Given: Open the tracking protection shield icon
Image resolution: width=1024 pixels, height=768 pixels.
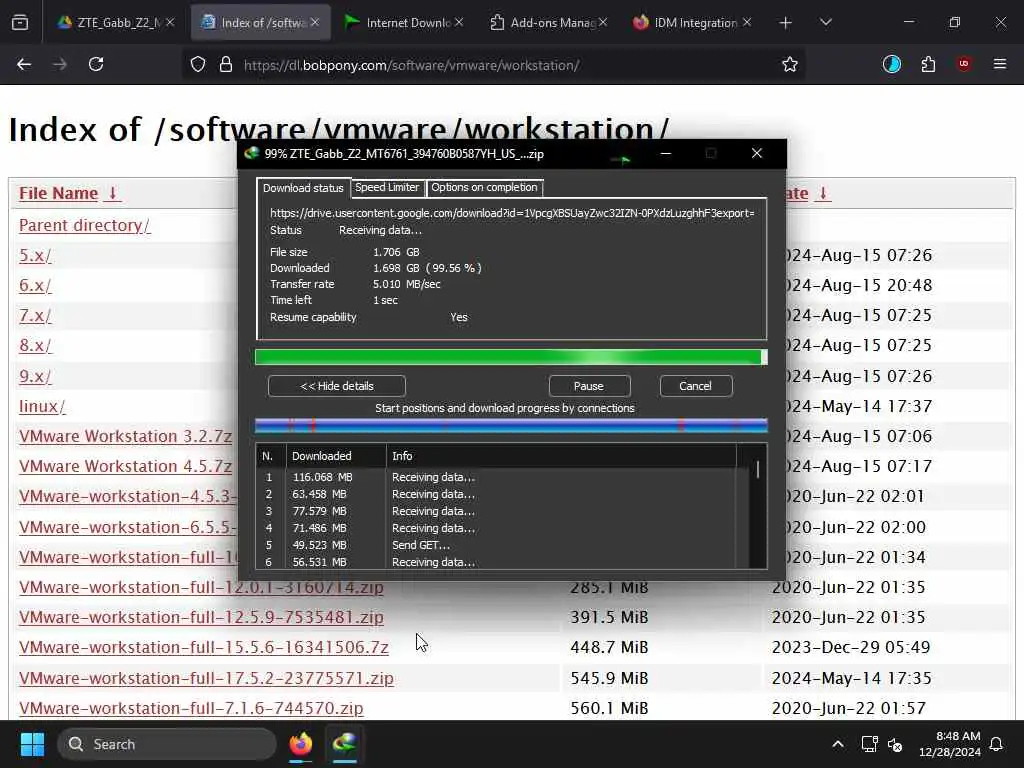Looking at the screenshot, I should tap(198, 64).
